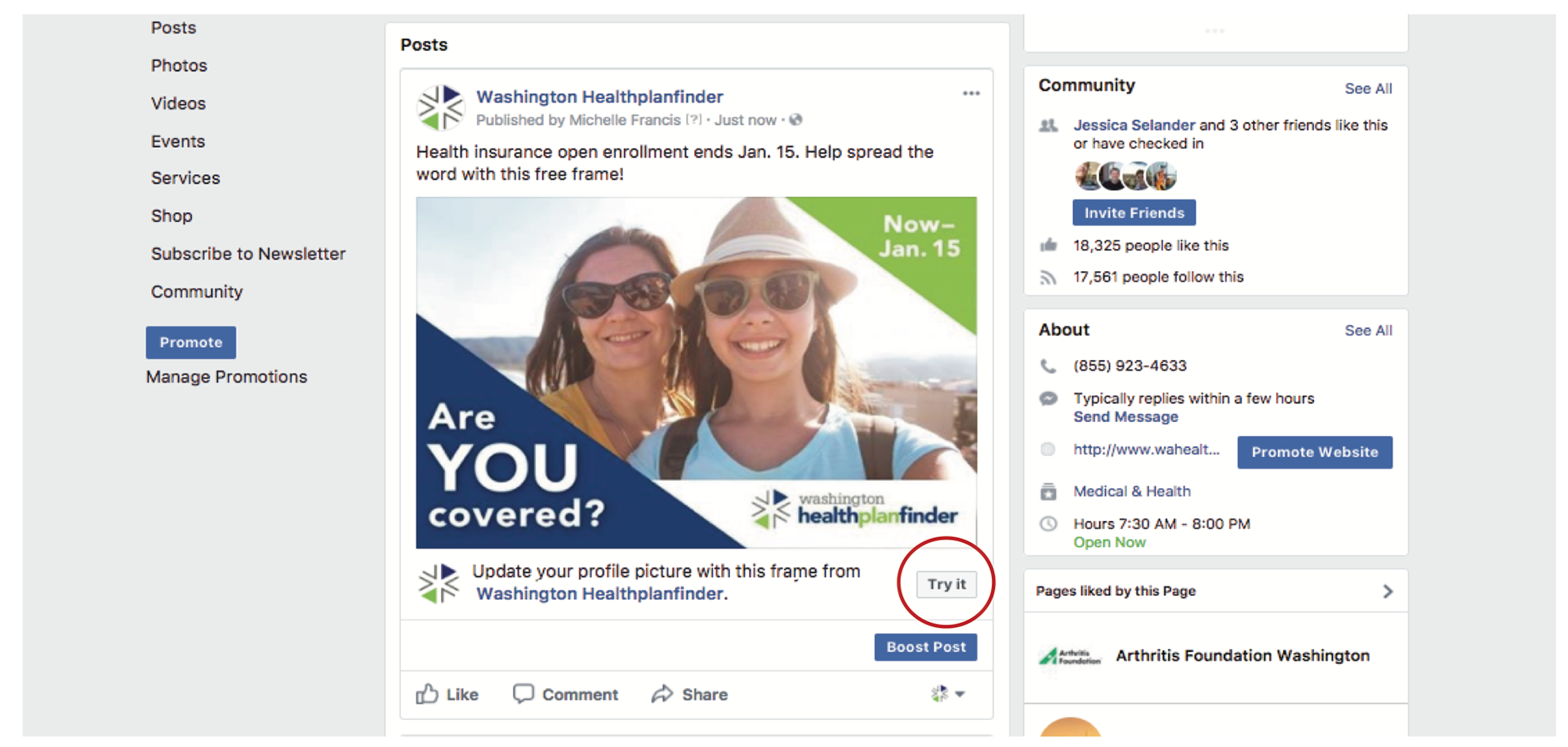1568x747 pixels.
Task: Open the Services sidebar item
Action: [x=185, y=178]
